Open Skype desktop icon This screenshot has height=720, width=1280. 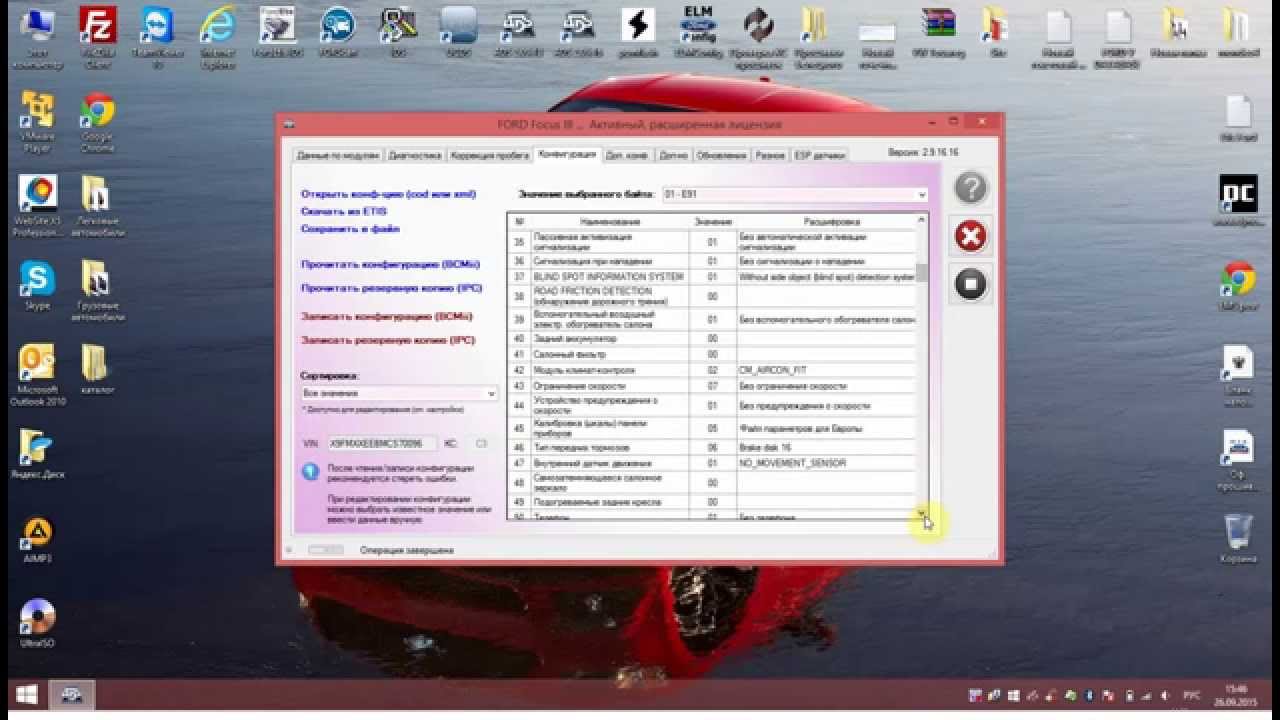click(x=38, y=286)
